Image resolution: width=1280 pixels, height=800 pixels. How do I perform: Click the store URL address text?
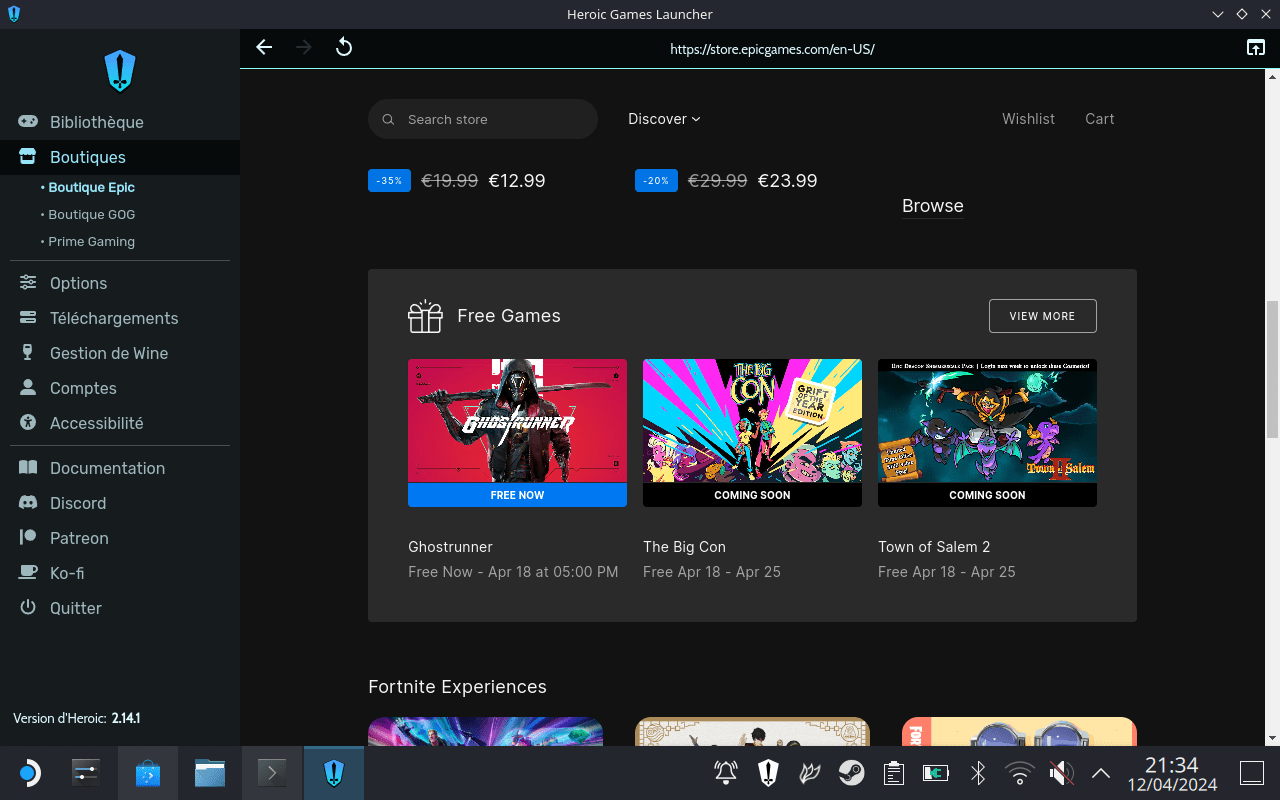[772, 48]
